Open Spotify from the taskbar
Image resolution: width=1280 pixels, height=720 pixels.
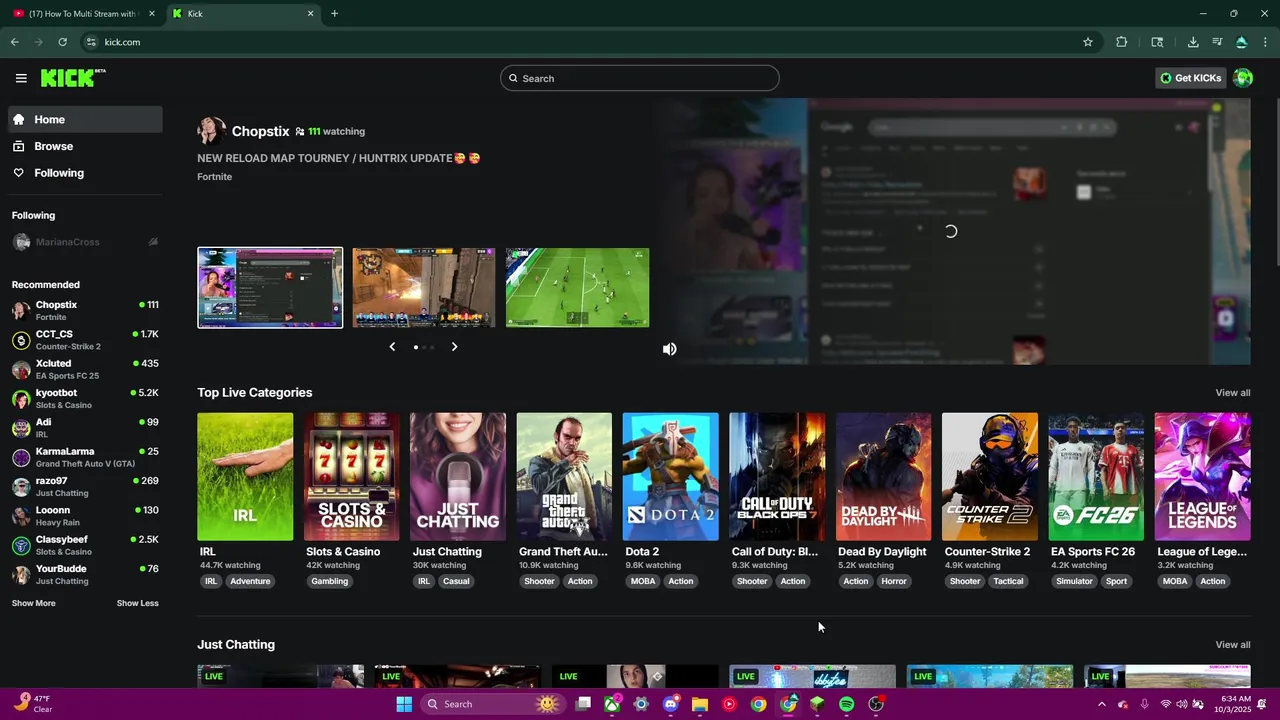click(x=846, y=704)
